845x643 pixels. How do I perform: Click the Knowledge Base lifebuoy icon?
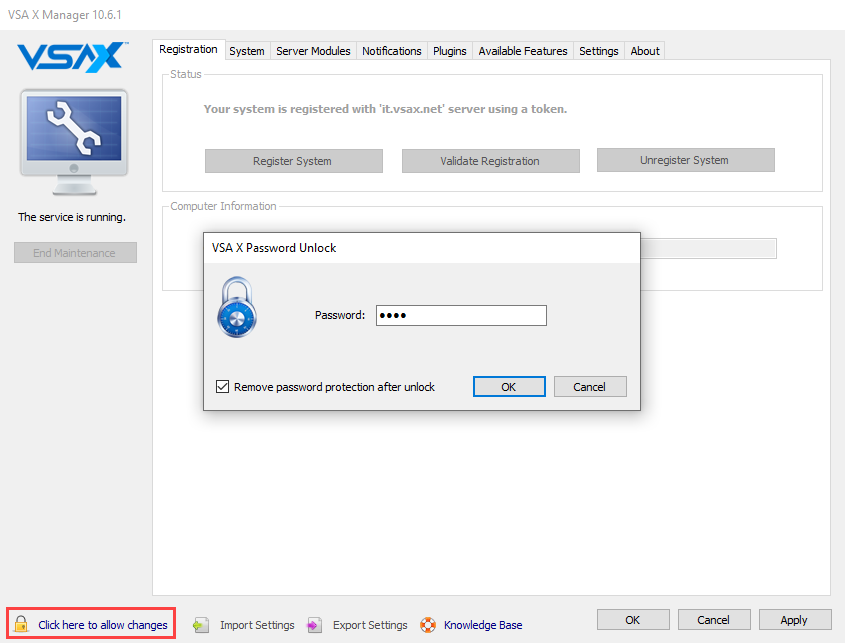[x=428, y=625]
